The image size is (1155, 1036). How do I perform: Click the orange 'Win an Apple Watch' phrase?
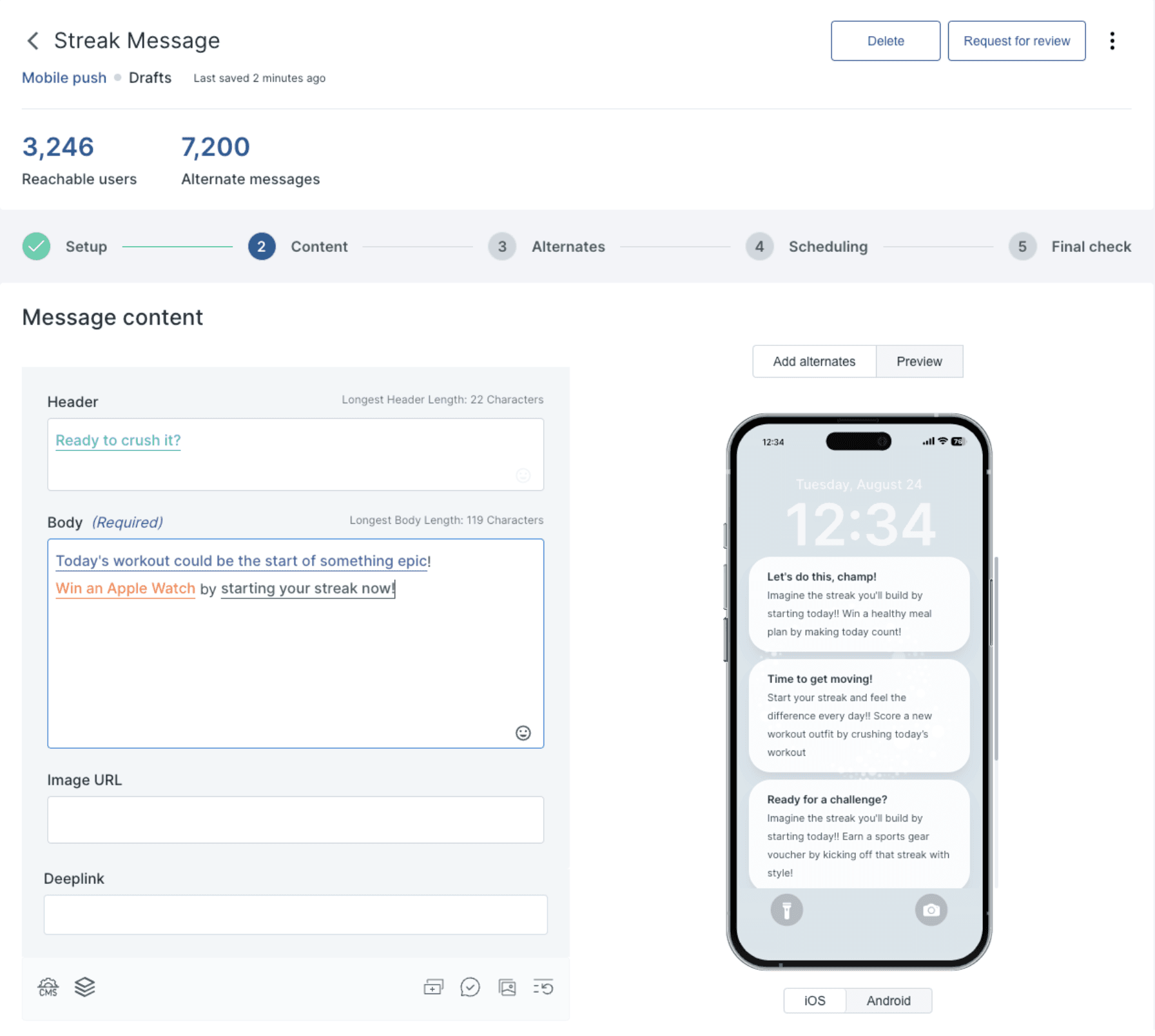tap(125, 588)
